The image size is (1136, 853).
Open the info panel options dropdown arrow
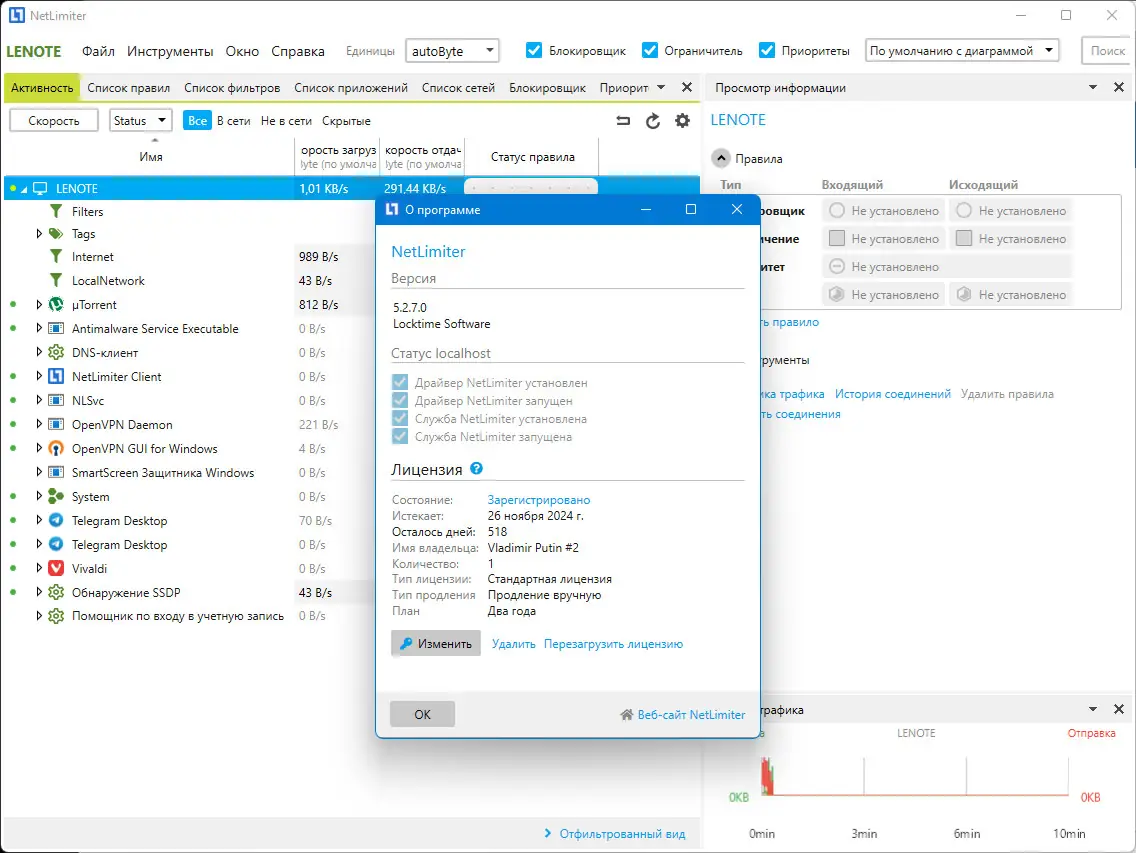1093,87
